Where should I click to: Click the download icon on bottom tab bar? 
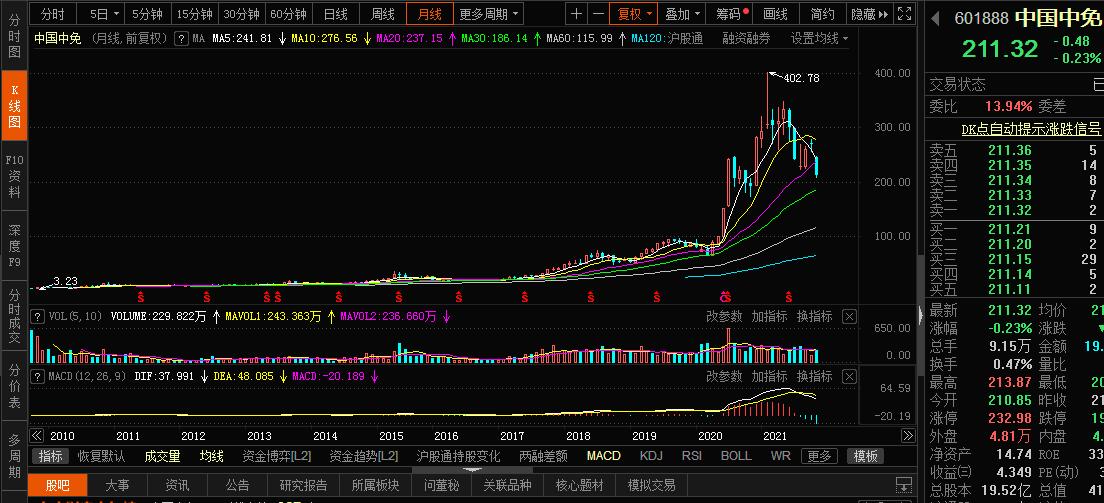click(903, 485)
